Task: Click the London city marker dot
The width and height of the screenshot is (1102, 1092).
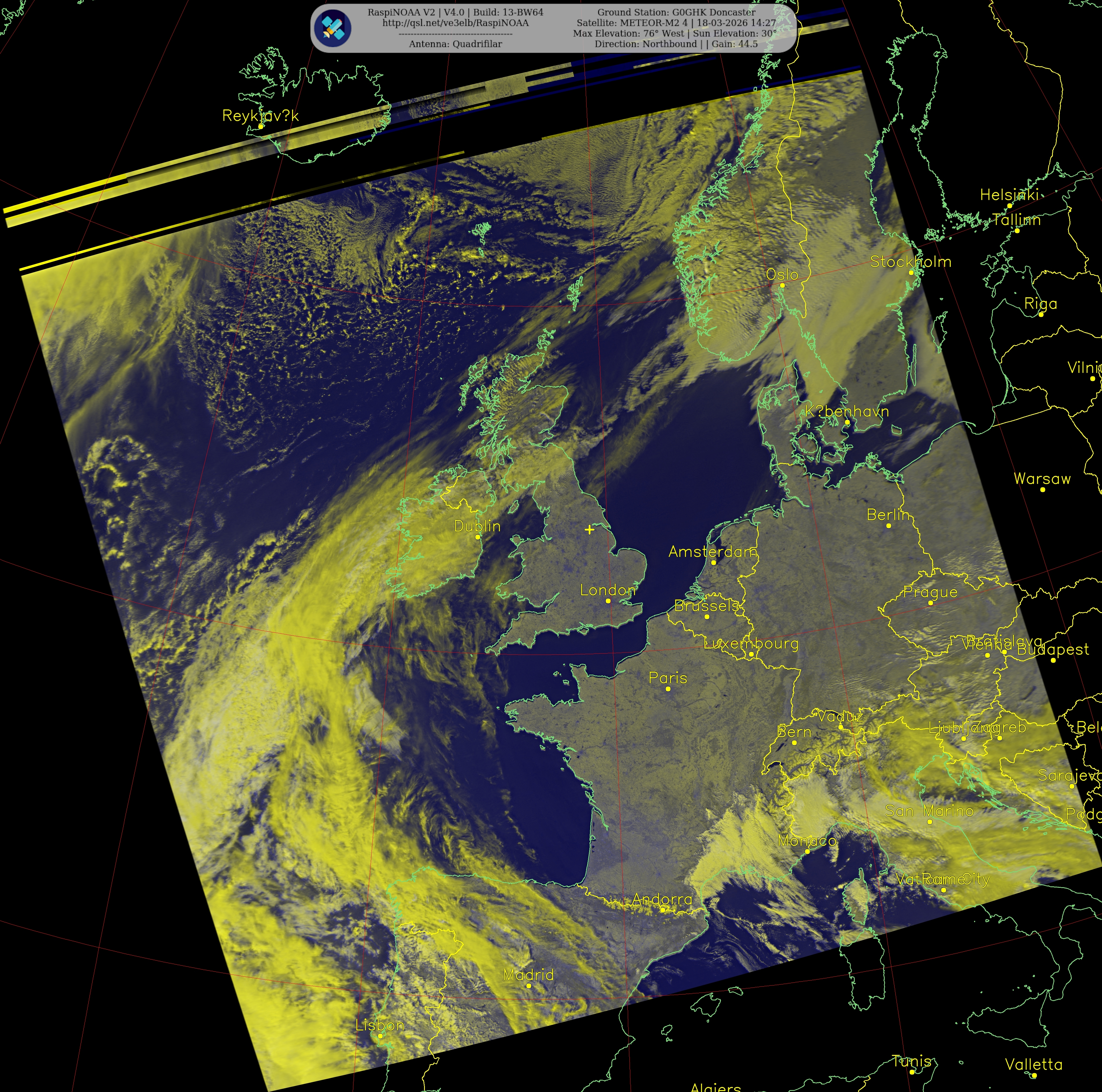Action: pyautogui.click(x=608, y=601)
